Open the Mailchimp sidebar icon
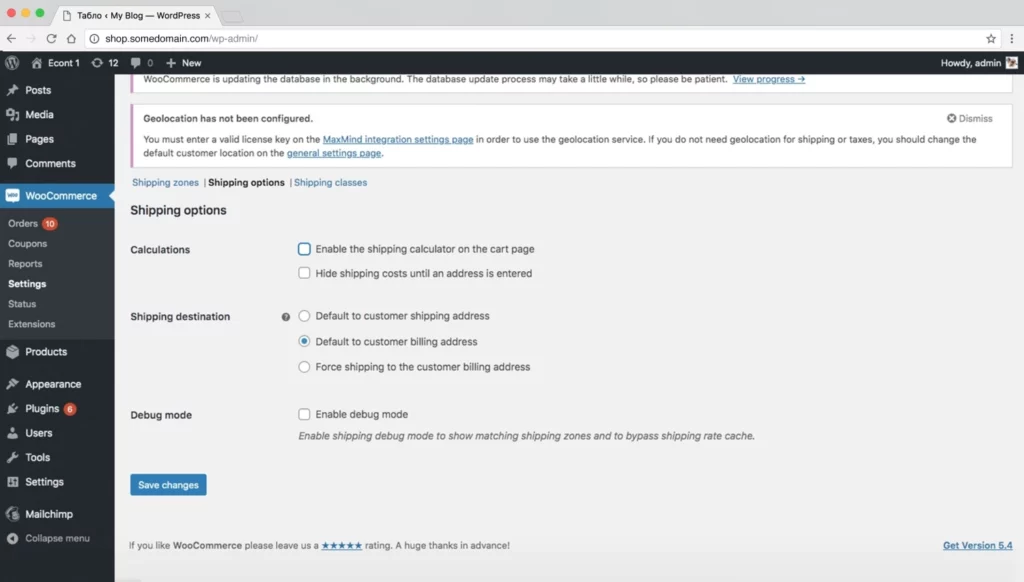Screen dimensions: 1024x582 coord(15,513)
